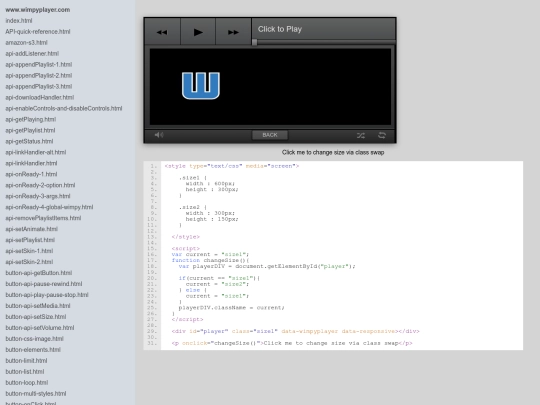Open api-linkHandler-alt.html
The height and width of the screenshot is (405, 540).
36,152
